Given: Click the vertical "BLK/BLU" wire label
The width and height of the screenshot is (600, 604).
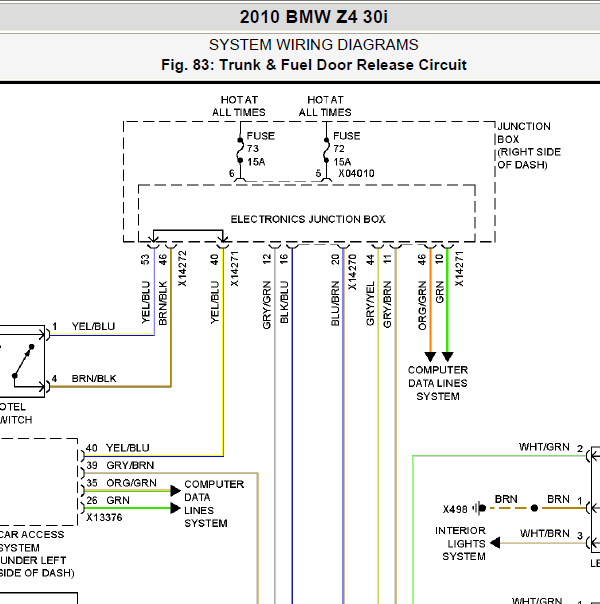Looking at the screenshot, I should click(x=284, y=302).
